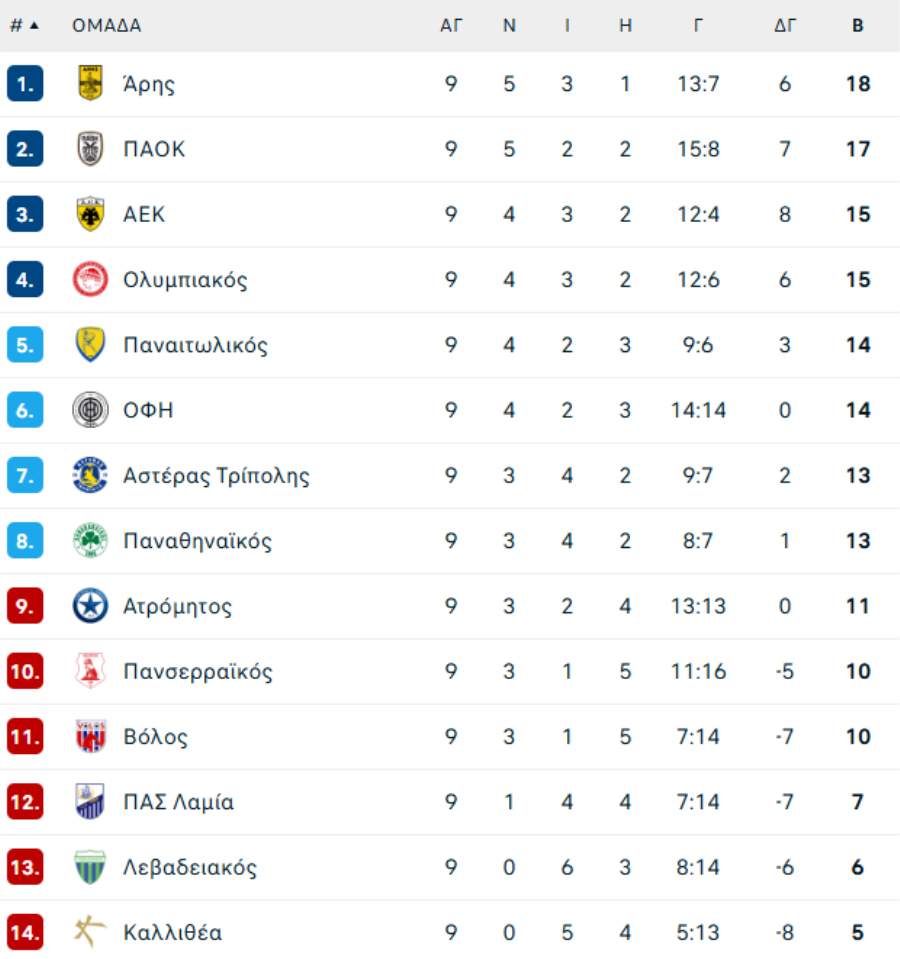The width and height of the screenshot is (900, 959).
Task: Open the Αστέρας Τρίπολης team link
Action: [x=216, y=476]
